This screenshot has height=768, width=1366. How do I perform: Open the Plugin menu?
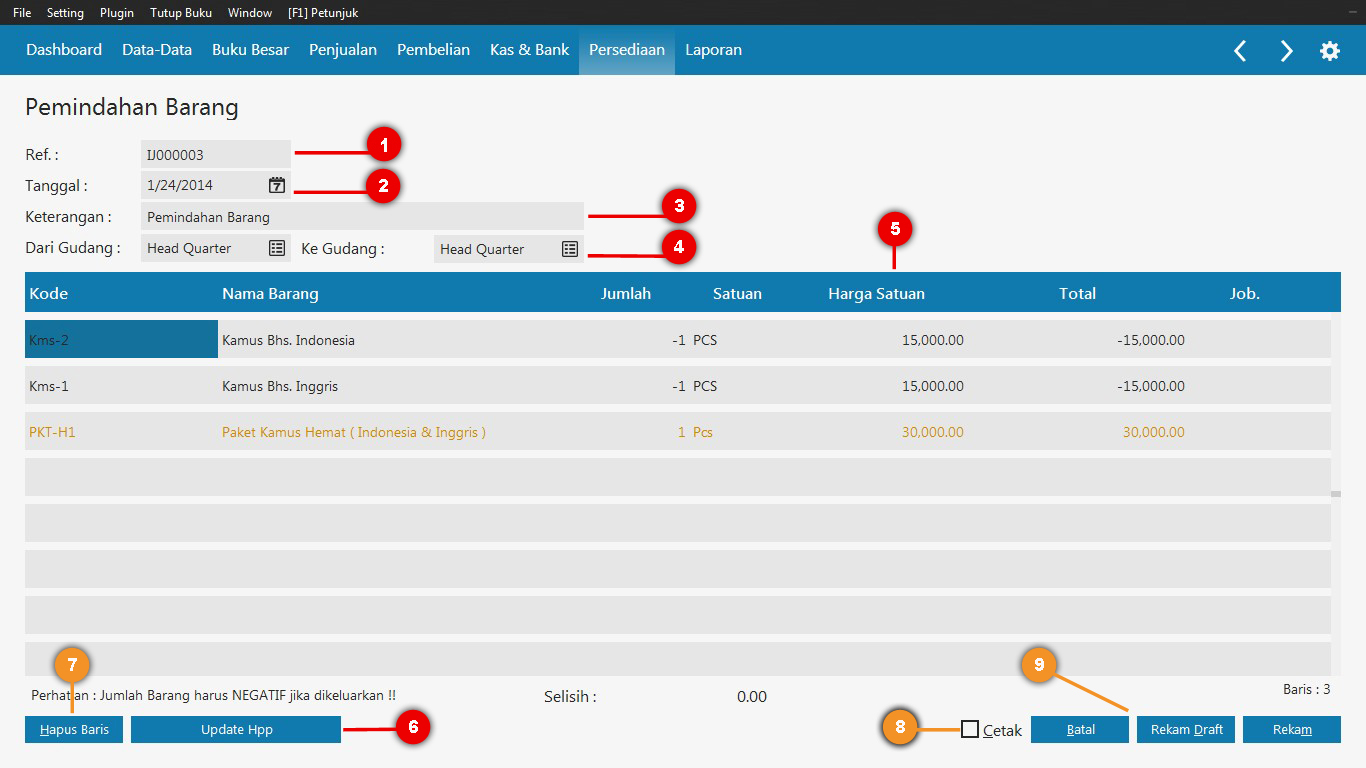coord(117,13)
